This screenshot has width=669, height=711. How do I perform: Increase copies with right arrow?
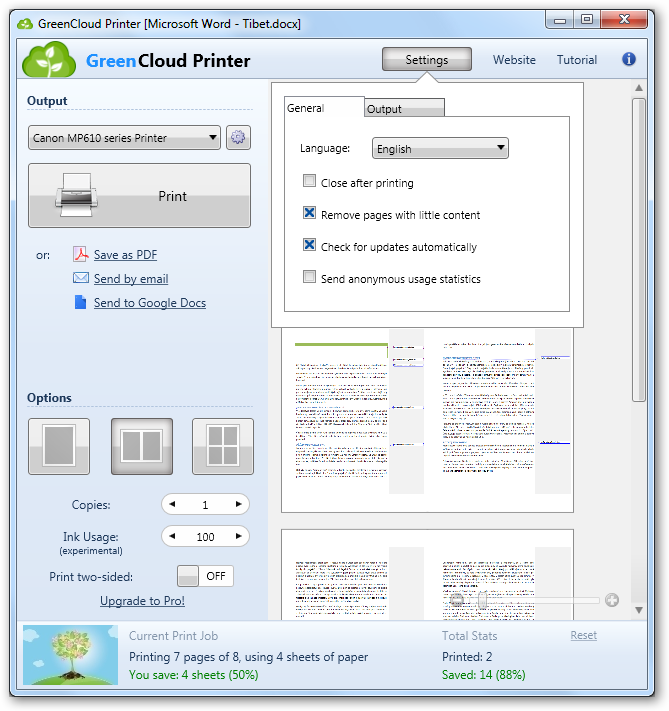click(x=239, y=504)
